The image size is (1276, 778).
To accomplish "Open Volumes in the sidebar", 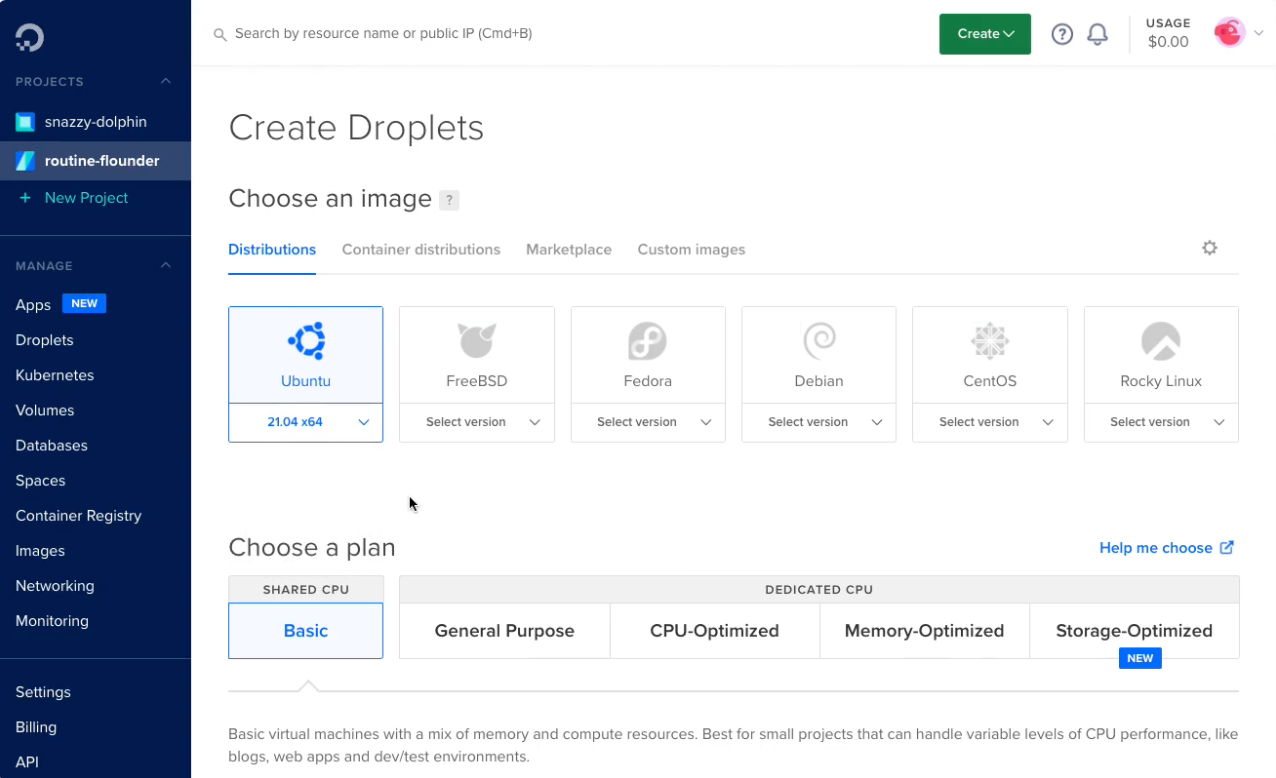I will coord(45,410).
